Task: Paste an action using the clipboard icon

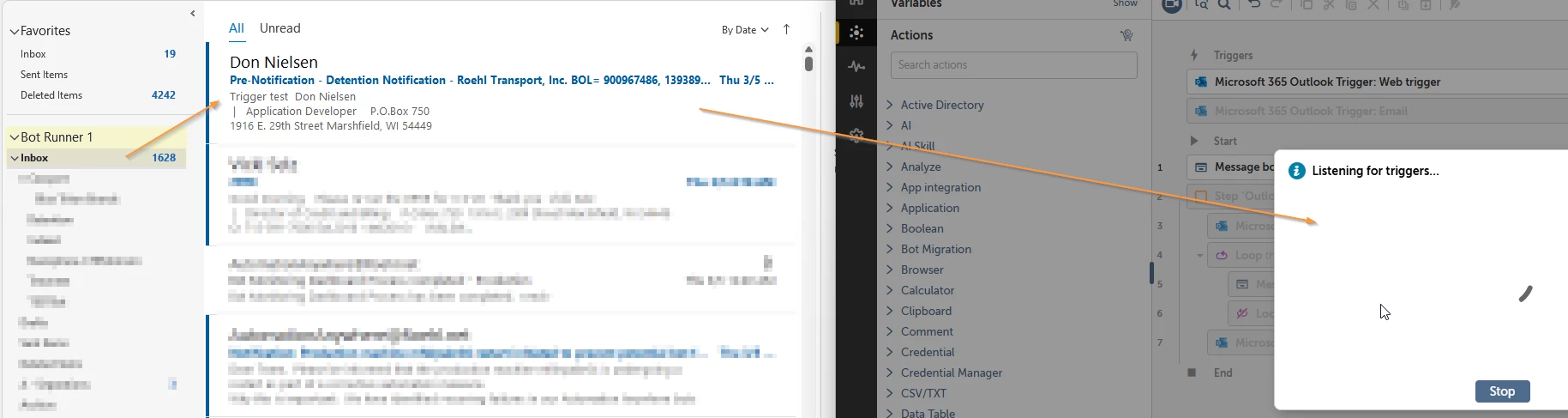Action: tap(1351, 4)
